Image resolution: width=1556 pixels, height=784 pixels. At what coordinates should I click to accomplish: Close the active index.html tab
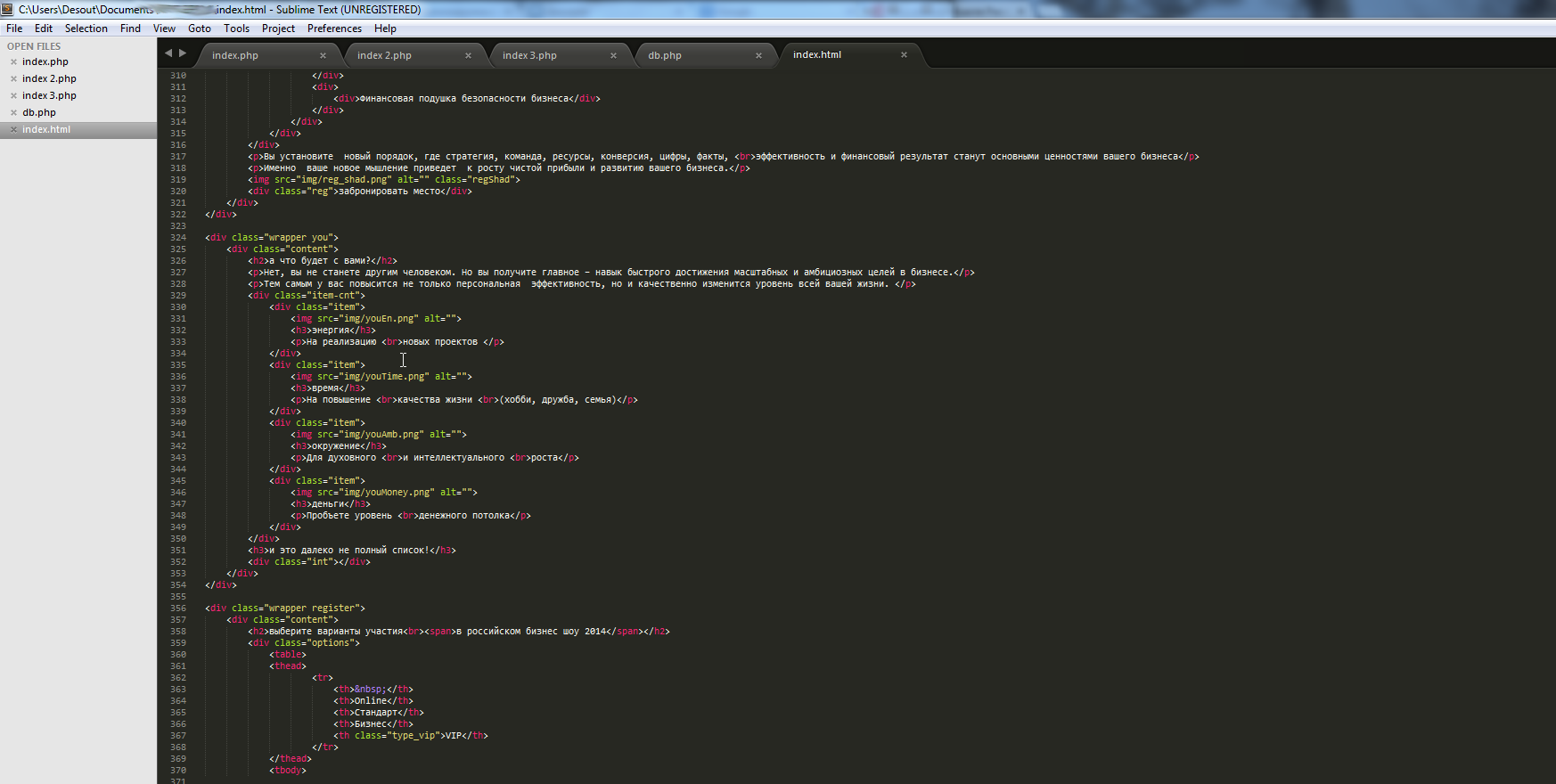tap(904, 54)
